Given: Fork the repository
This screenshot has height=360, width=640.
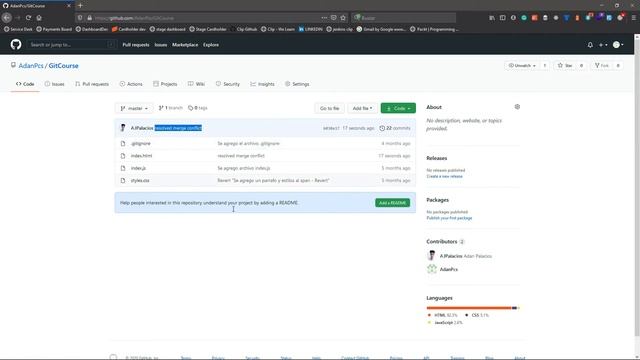Looking at the screenshot, I should pos(602,66).
